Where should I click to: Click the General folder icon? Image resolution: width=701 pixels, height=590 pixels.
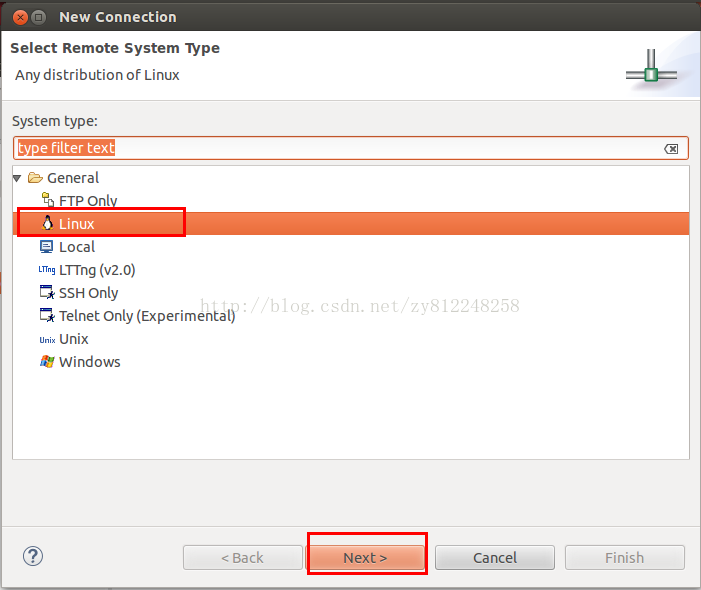tap(35, 178)
